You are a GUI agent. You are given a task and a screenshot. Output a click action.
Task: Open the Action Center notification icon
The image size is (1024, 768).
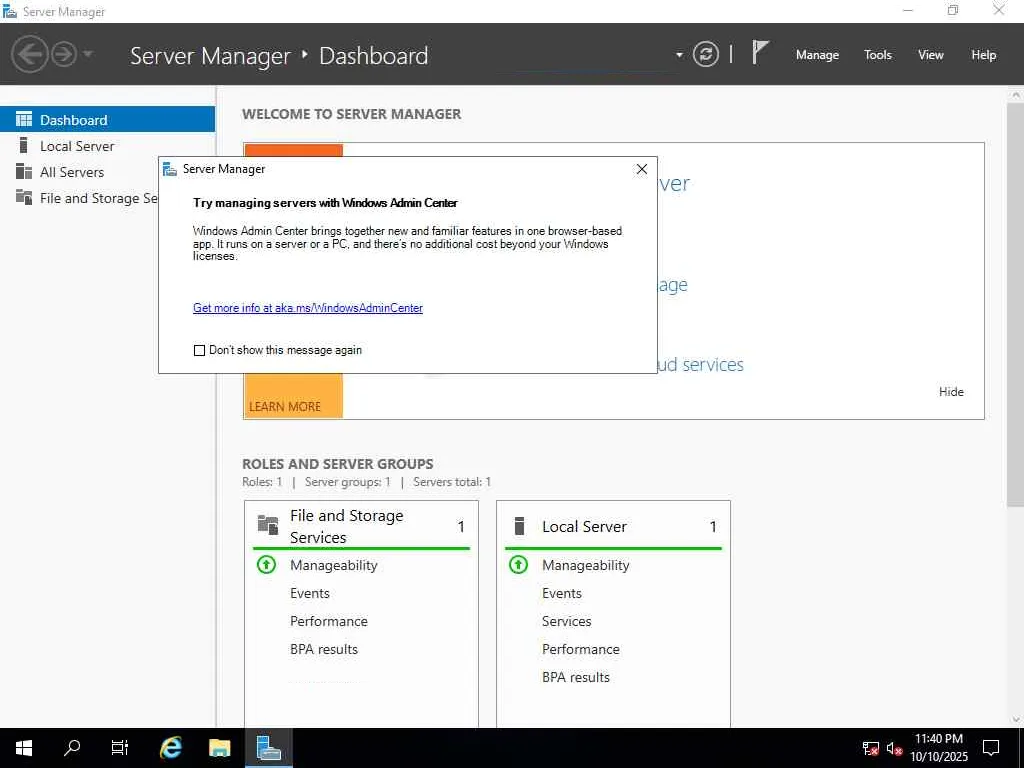(991, 748)
